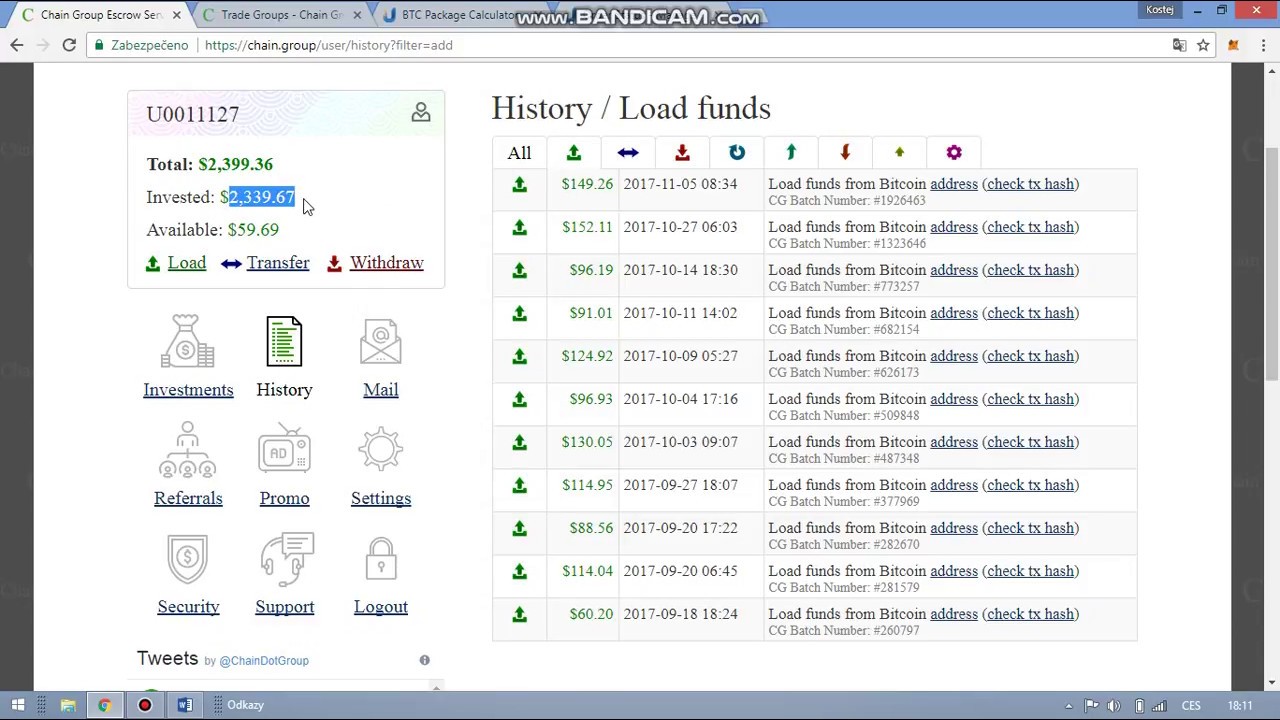This screenshot has height=720, width=1280.
Task: Open the Support headset icon
Action: click(285, 558)
